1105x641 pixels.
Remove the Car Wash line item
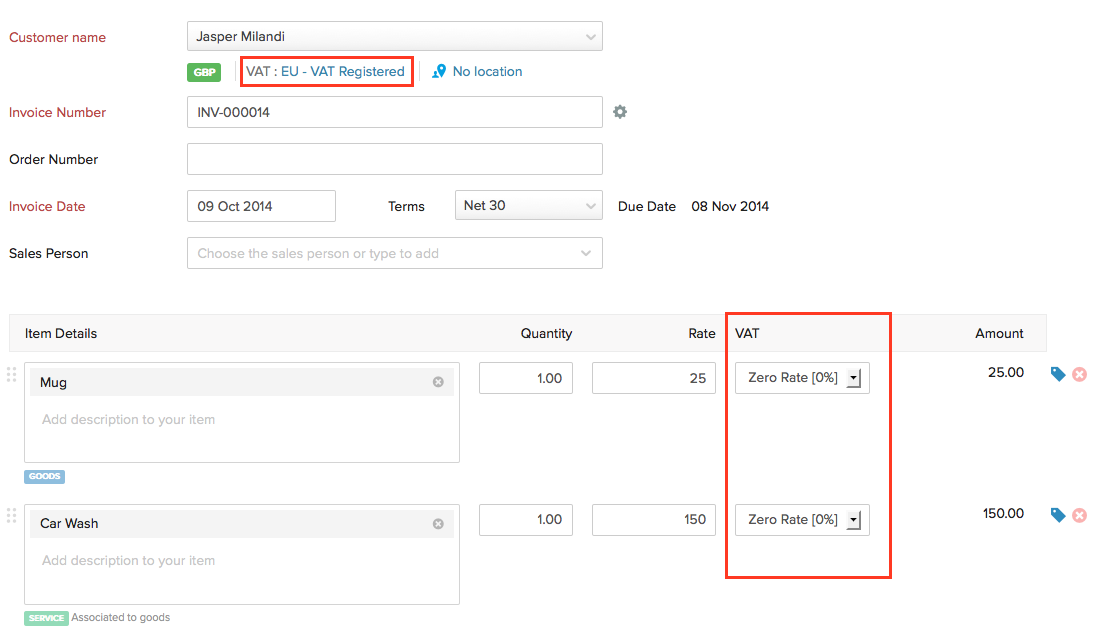click(x=1079, y=514)
